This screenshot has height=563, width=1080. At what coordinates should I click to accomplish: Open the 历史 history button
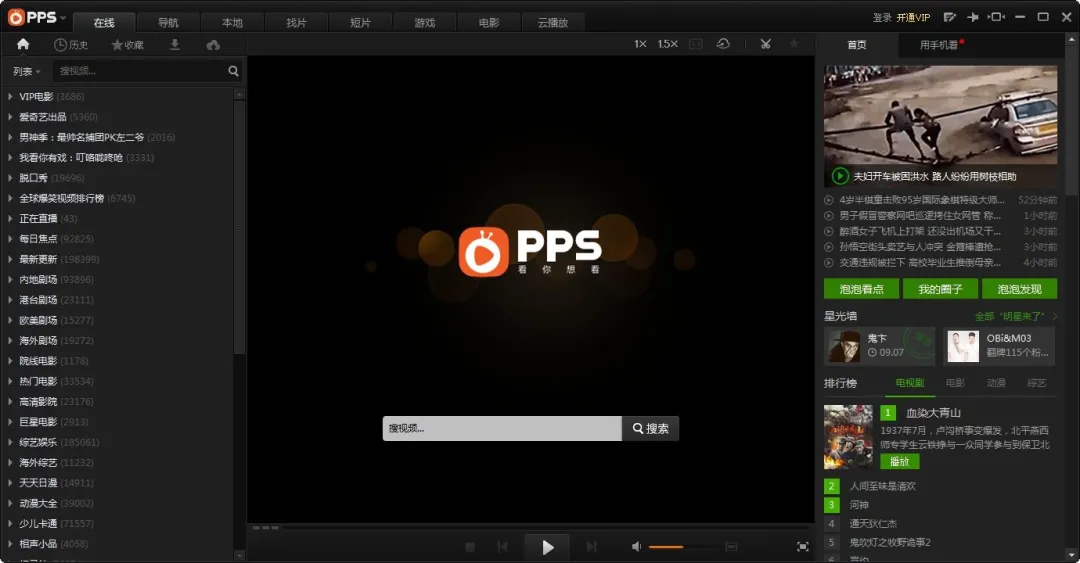(x=71, y=45)
